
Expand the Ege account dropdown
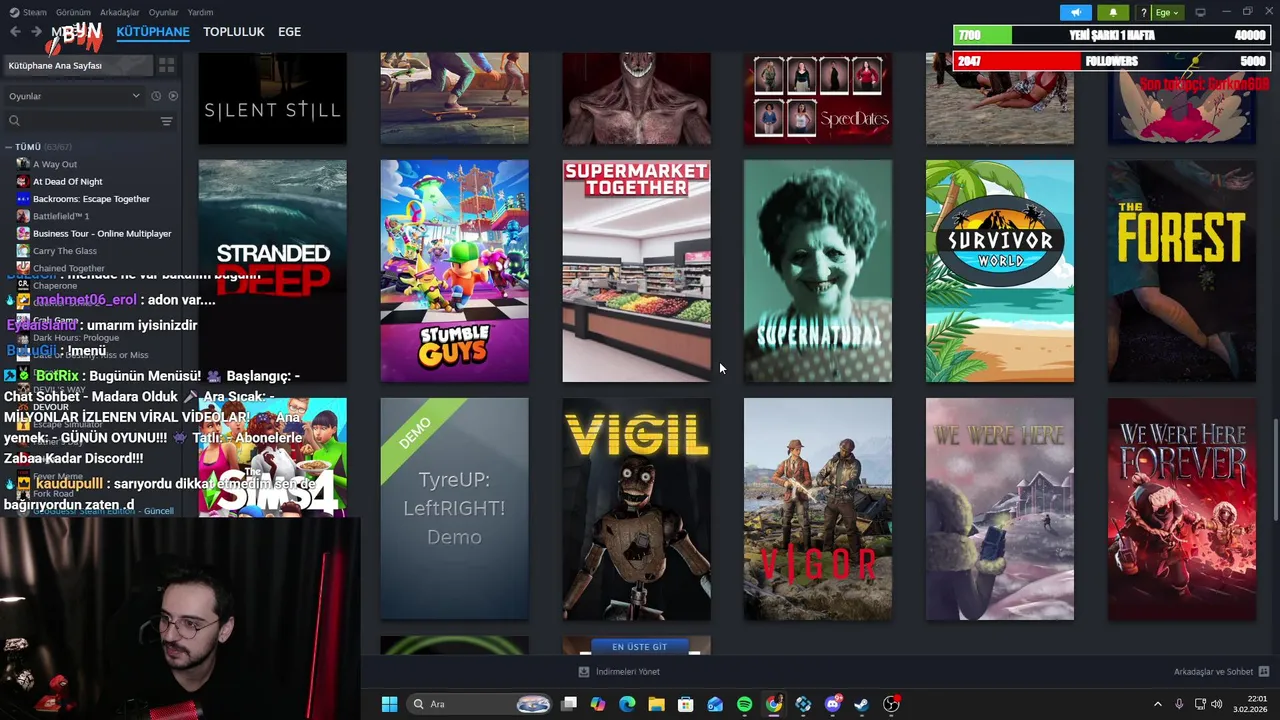click(x=1167, y=13)
